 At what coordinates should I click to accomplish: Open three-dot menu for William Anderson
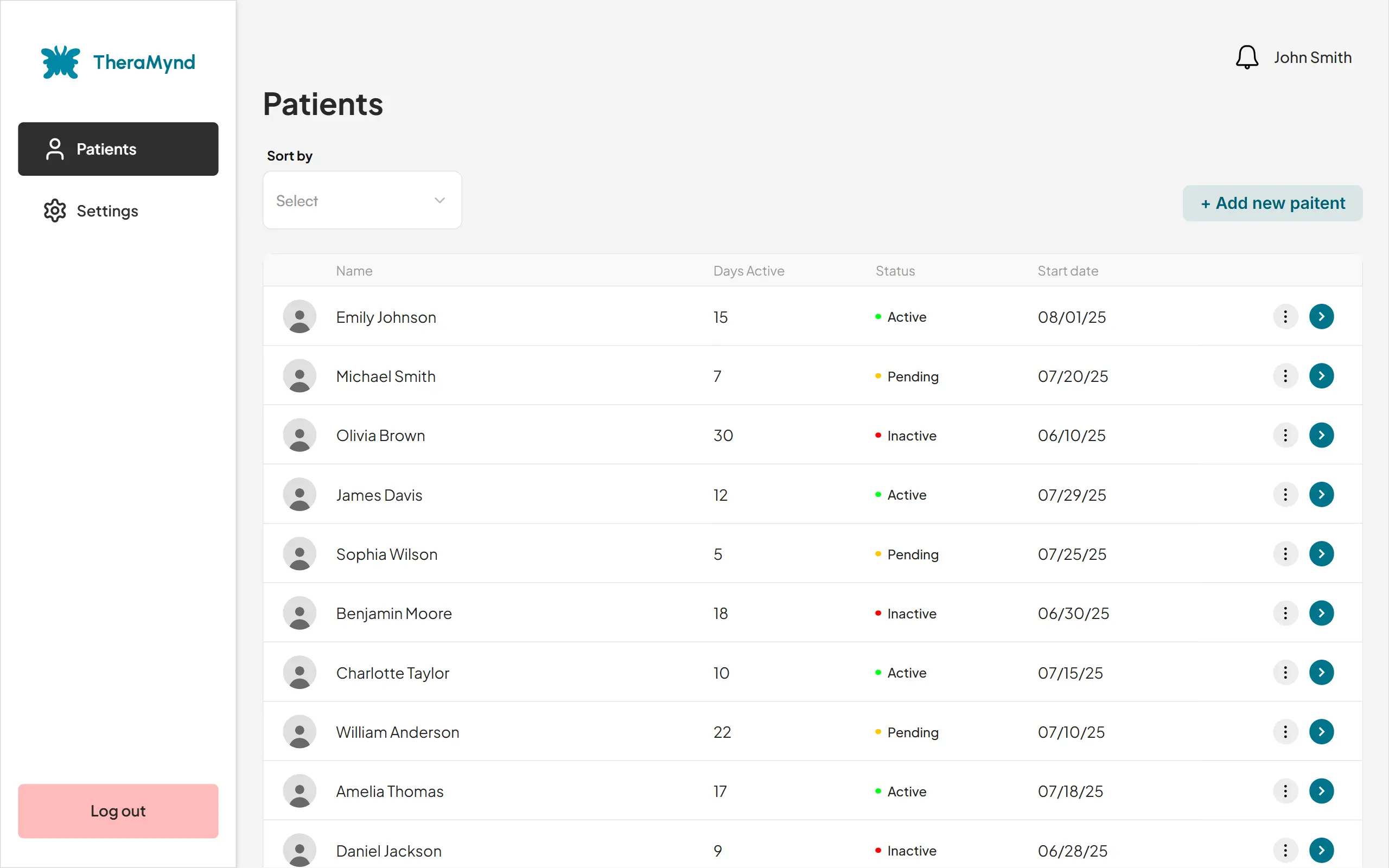pos(1285,732)
